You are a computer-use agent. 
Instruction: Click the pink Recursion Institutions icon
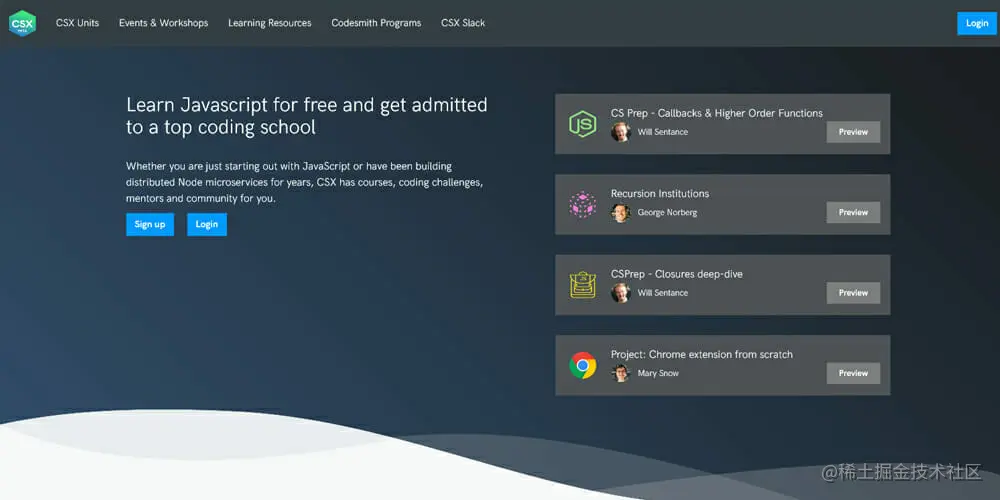[x=582, y=205]
